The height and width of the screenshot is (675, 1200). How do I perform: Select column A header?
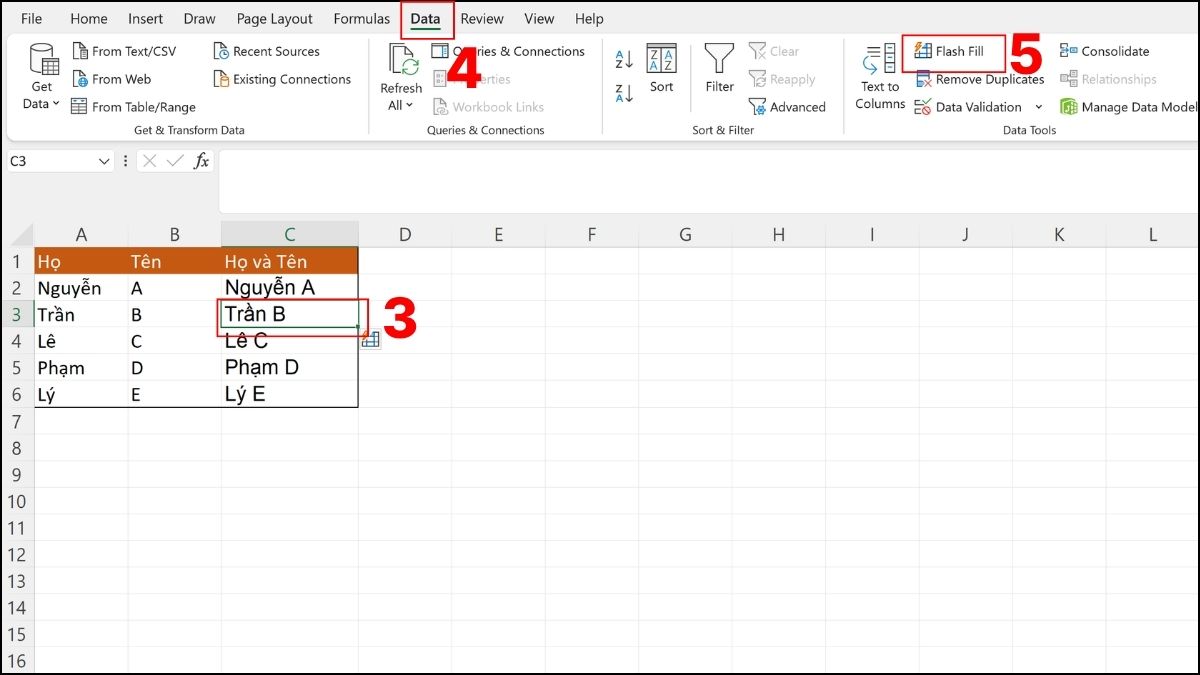81,235
